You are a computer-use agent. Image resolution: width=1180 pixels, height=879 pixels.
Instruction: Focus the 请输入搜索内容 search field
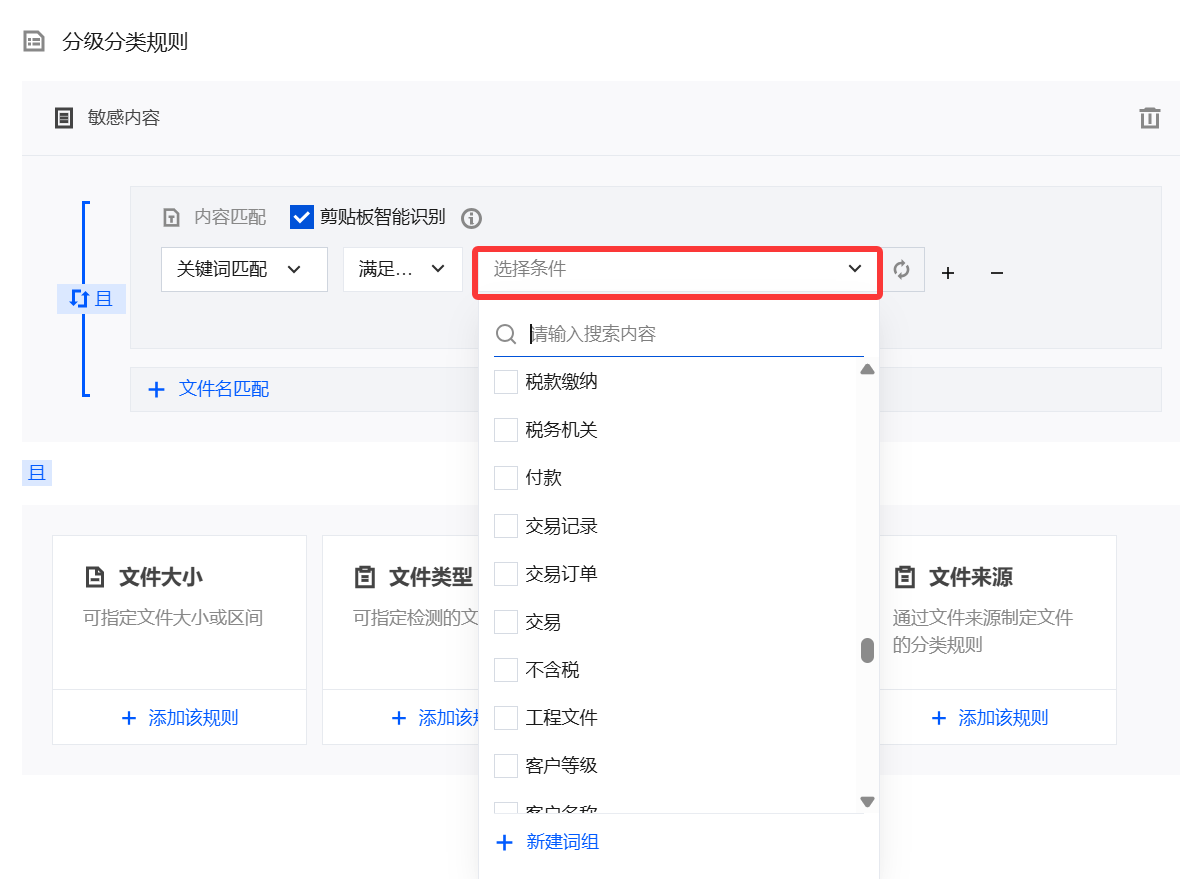pyautogui.click(x=690, y=334)
